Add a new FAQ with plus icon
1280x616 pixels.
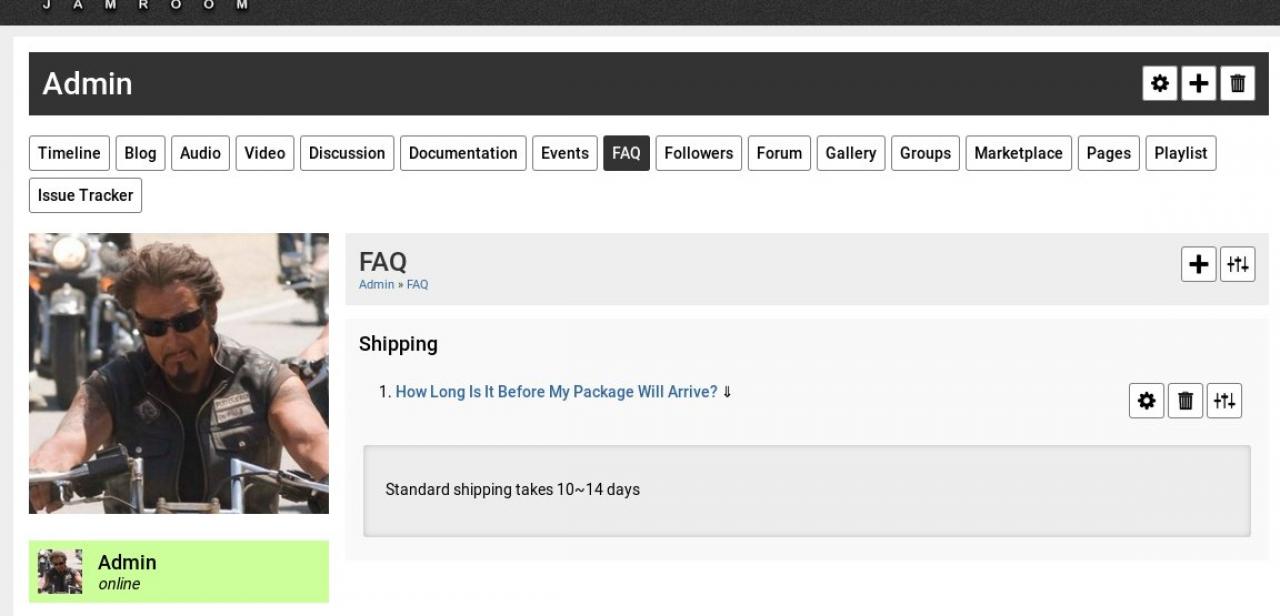click(1198, 265)
